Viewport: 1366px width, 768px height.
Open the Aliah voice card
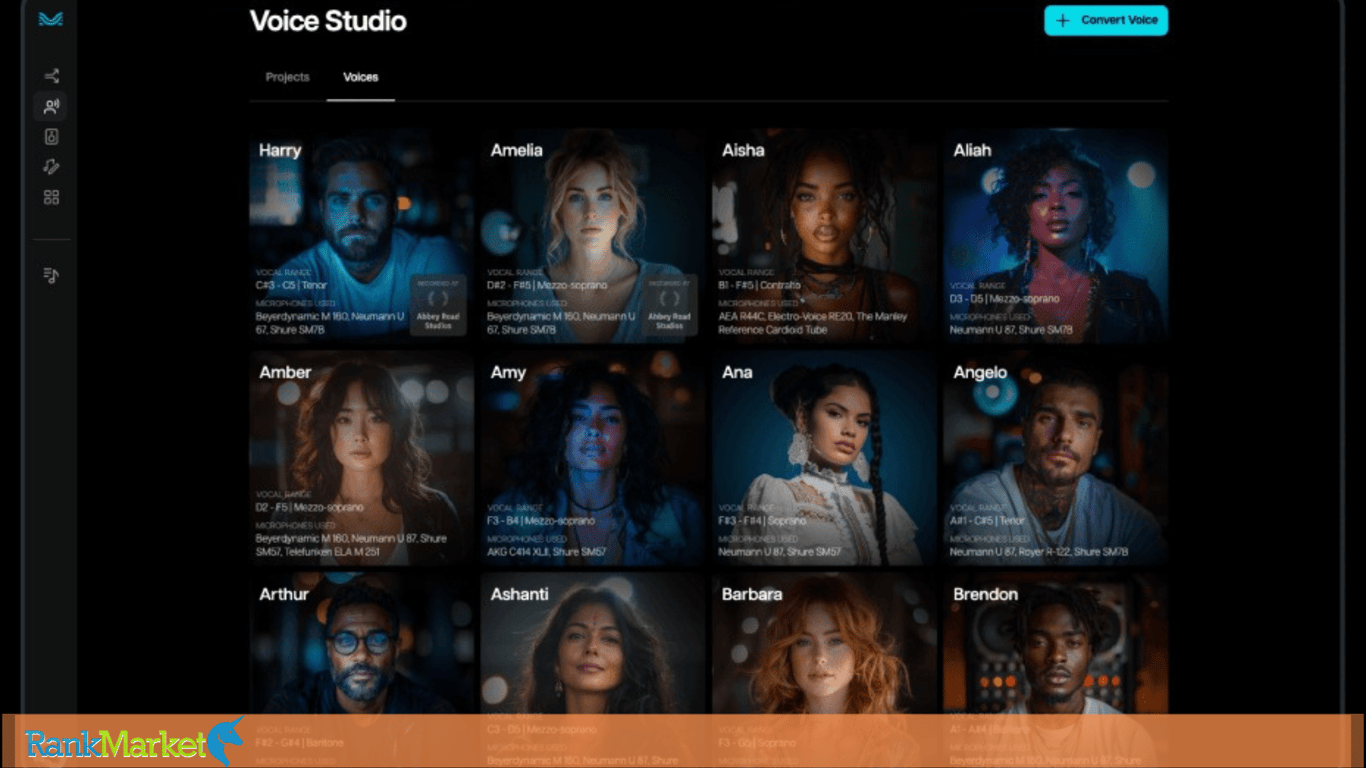pyautogui.click(x=1056, y=236)
